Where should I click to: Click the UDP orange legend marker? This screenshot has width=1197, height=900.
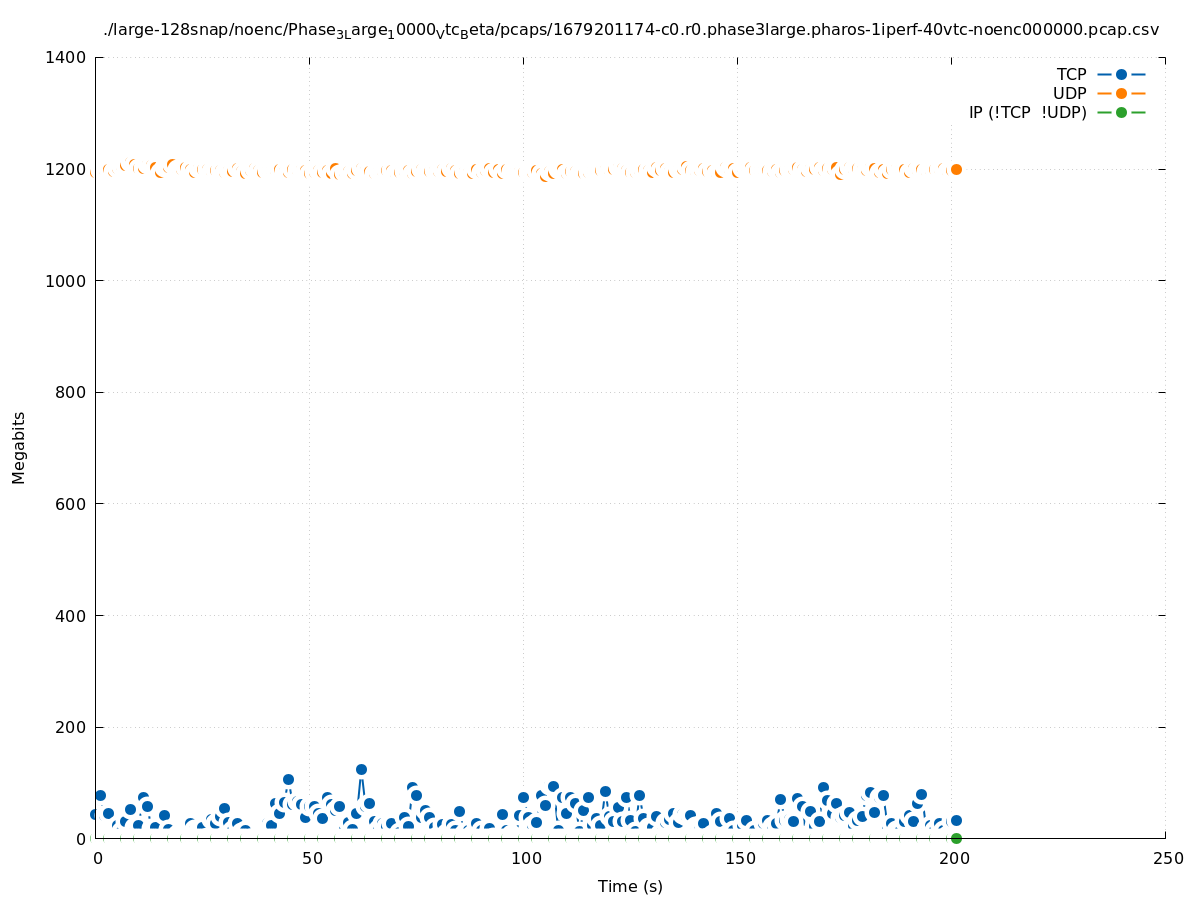tap(1121, 93)
